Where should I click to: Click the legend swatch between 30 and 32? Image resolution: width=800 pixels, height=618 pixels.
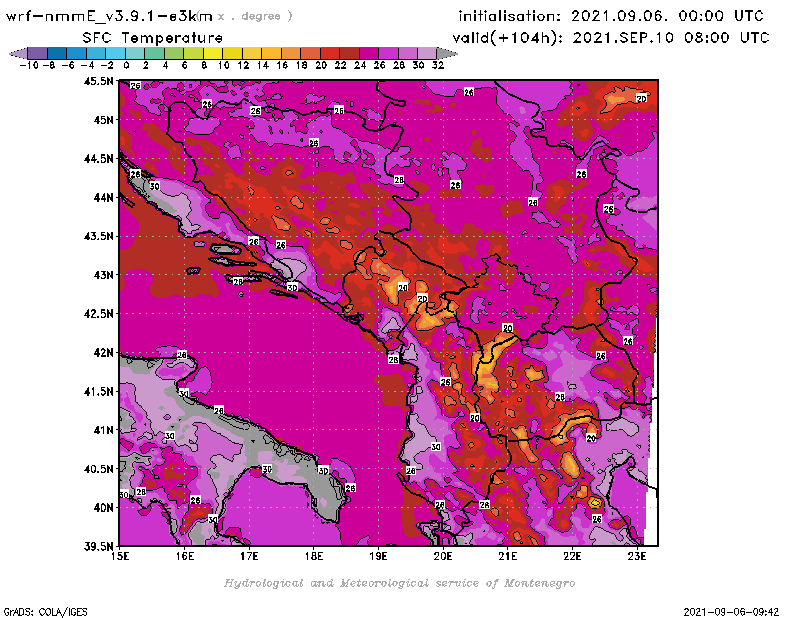[x=427, y=53]
